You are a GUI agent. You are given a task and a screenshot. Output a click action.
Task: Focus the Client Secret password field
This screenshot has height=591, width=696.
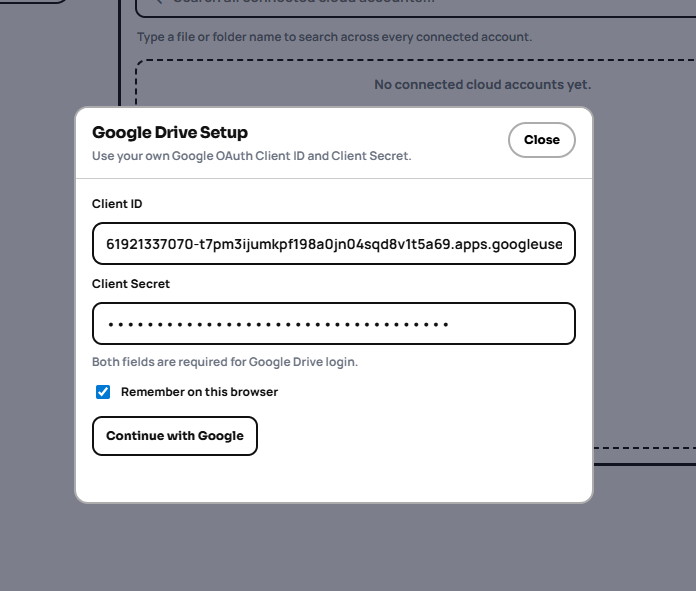[334, 324]
